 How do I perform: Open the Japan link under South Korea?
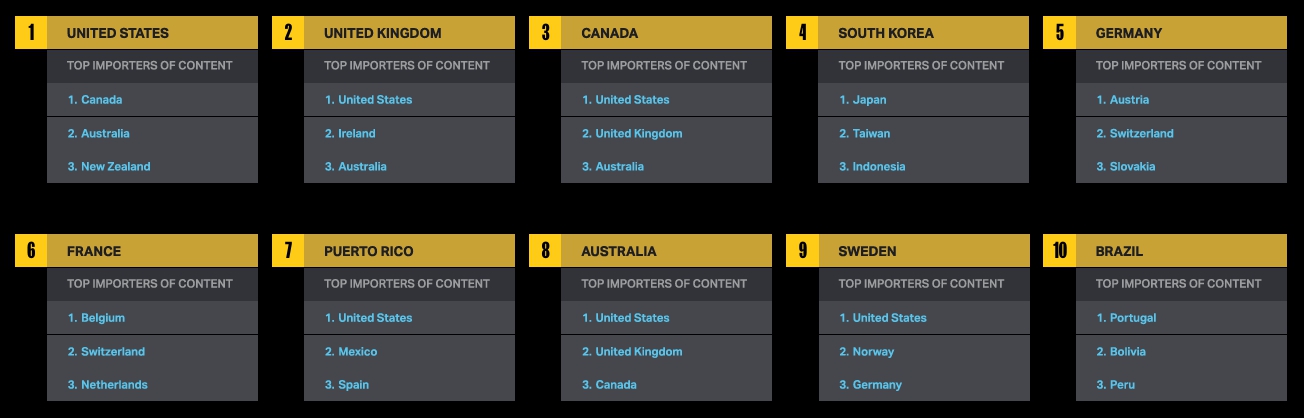(862, 100)
